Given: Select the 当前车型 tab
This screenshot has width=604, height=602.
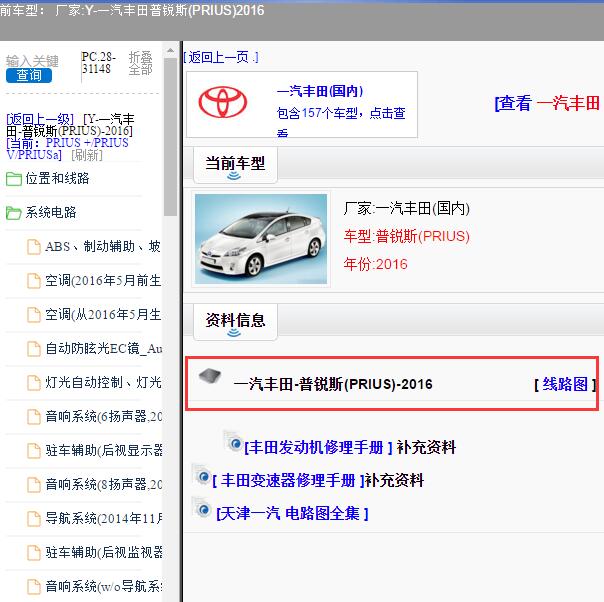Looking at the screenshot, I should pyautogui.click(x=235, y=164).
